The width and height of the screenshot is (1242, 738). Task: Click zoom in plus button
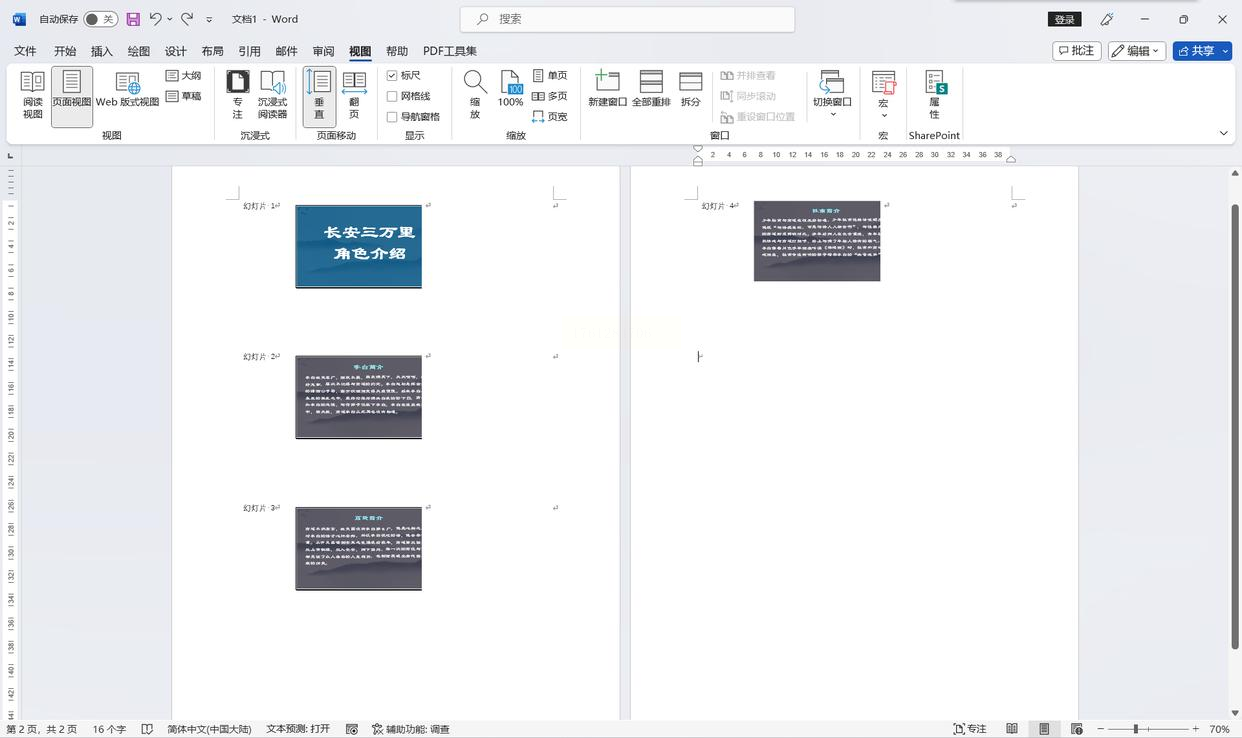(x=1195, y=729)
